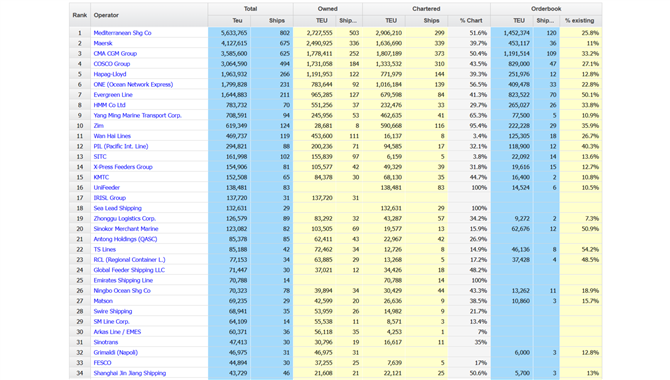This screenshot has width=670, height=380.
Task: Open the Maersk operator link
Action: pos(103,43)
